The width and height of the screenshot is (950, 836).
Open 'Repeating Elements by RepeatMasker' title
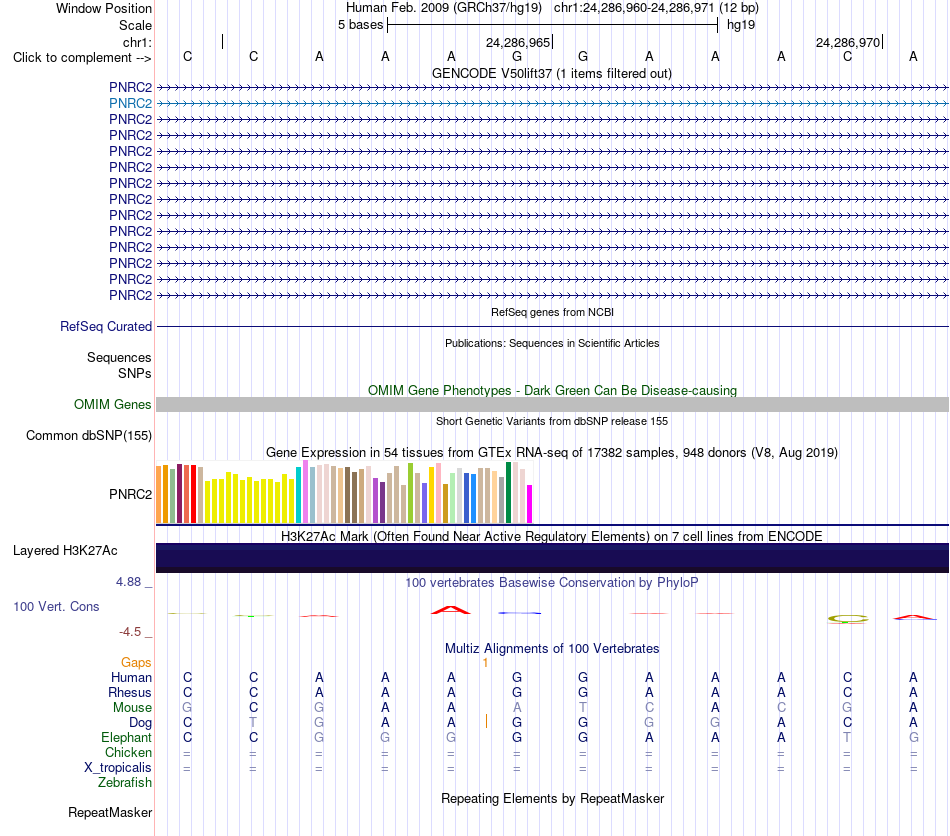click(x=552, y=798)
